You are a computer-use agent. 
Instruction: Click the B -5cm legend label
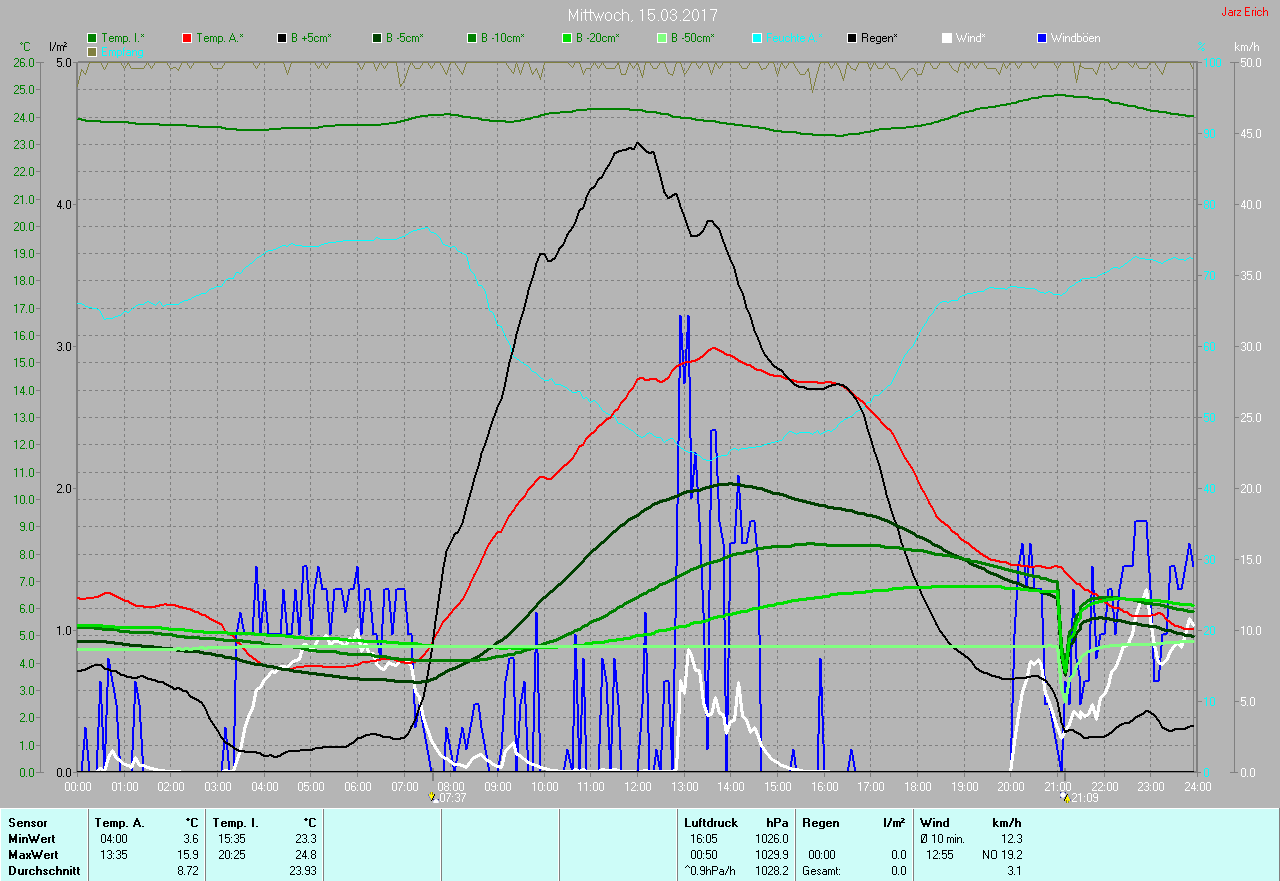pyautogui.click(x=406, y=38)
